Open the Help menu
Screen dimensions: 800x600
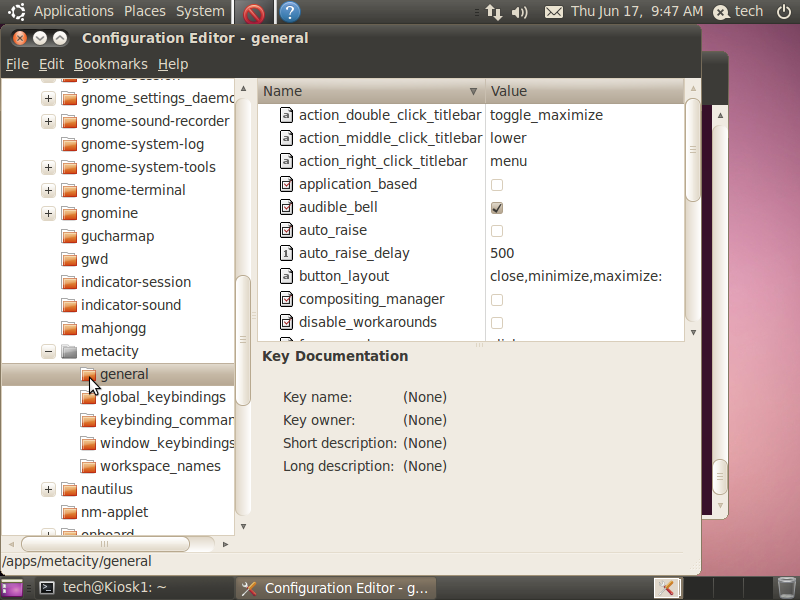click(x=173, y=64)
